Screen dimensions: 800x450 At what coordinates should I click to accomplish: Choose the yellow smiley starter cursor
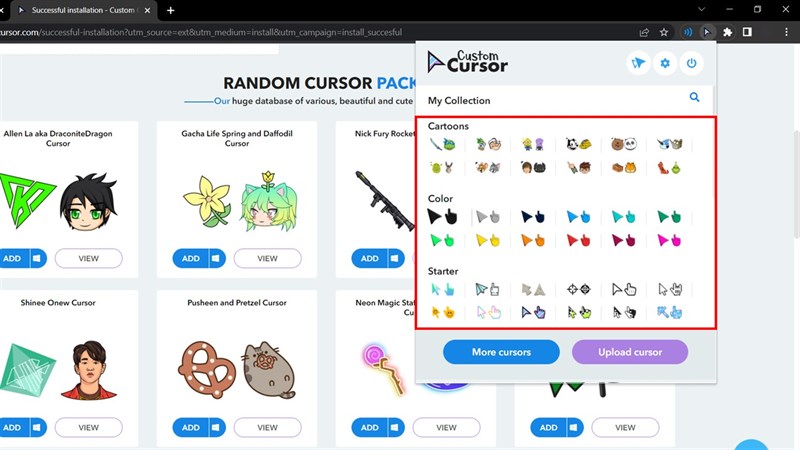pyautogui.click(x=442, y=312)
